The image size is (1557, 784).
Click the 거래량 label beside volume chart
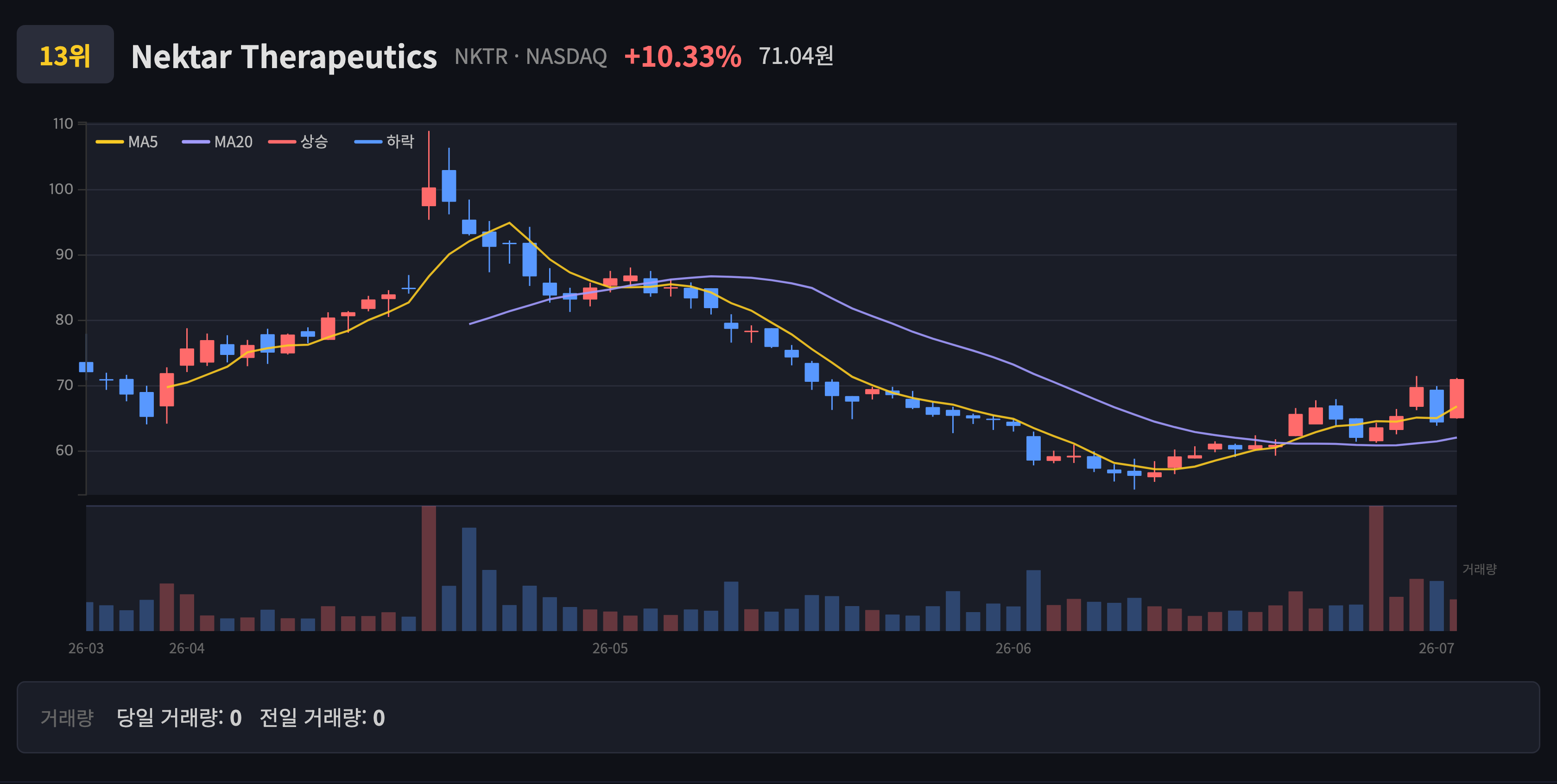1479,569
